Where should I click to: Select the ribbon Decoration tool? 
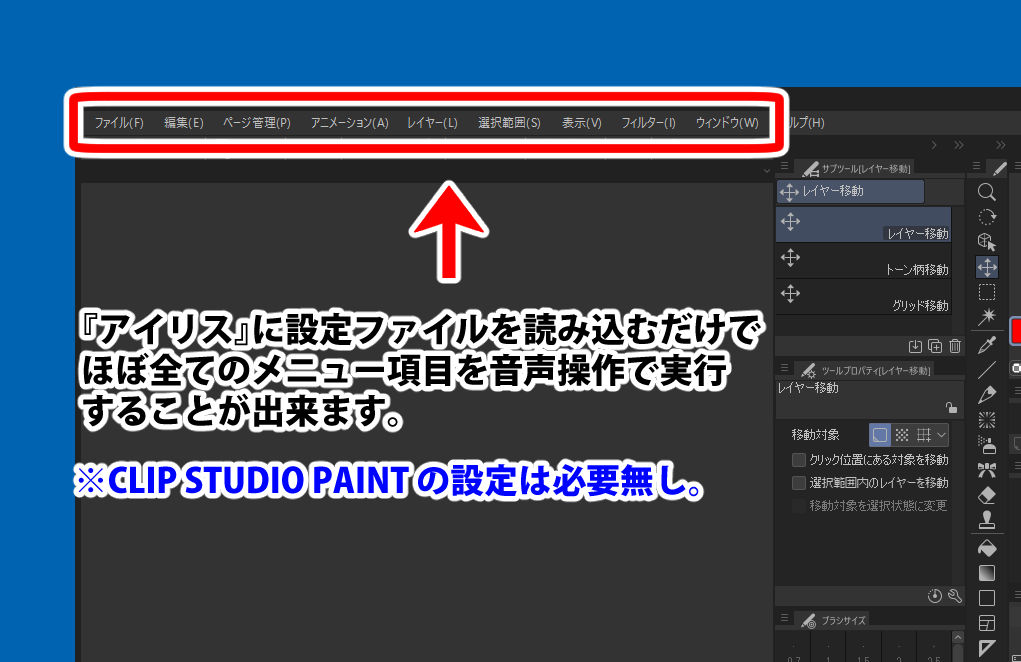986,470
